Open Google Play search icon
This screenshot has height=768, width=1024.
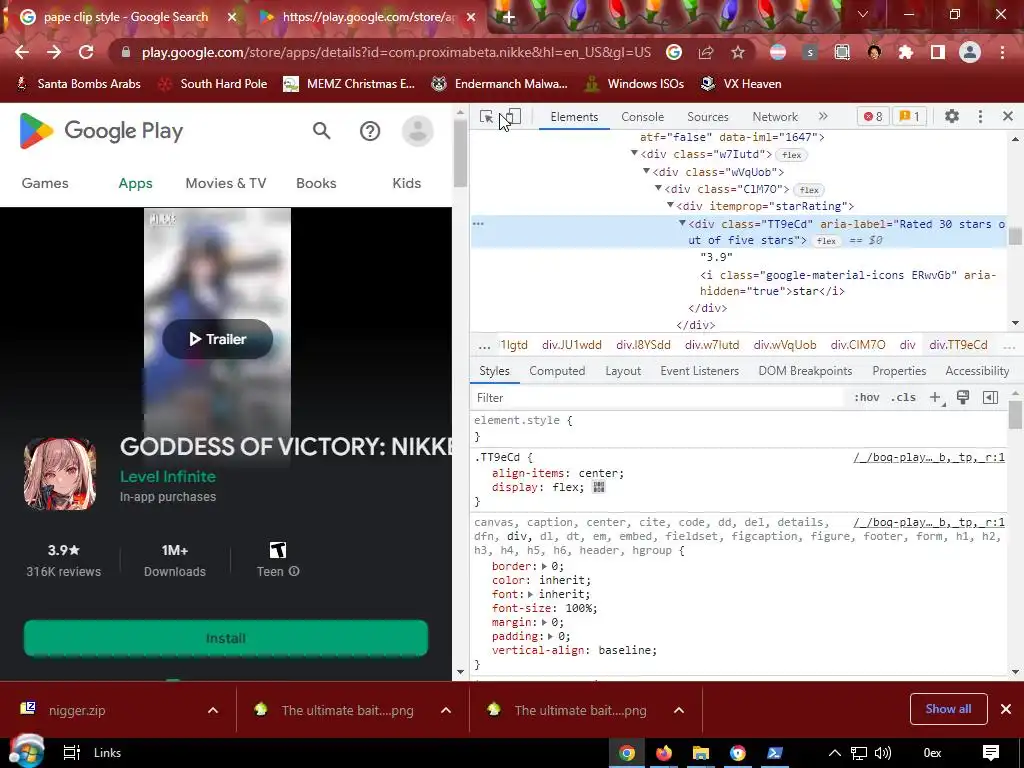click(321, 131)
